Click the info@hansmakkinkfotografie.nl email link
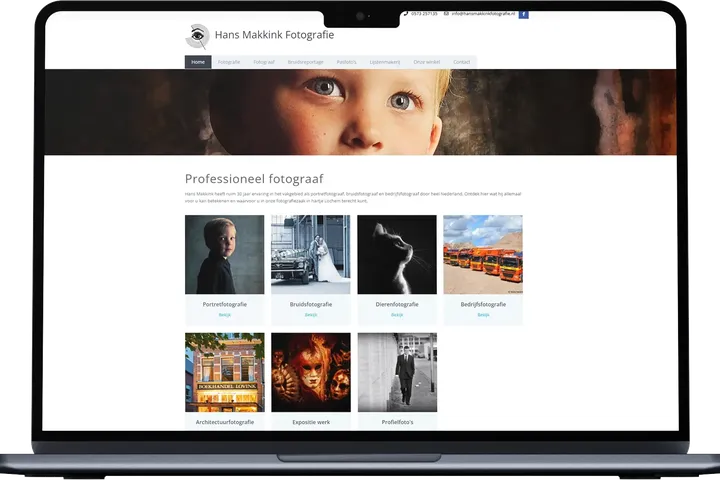The height and width of the screenshot is (480, 720). pos(483,14)
